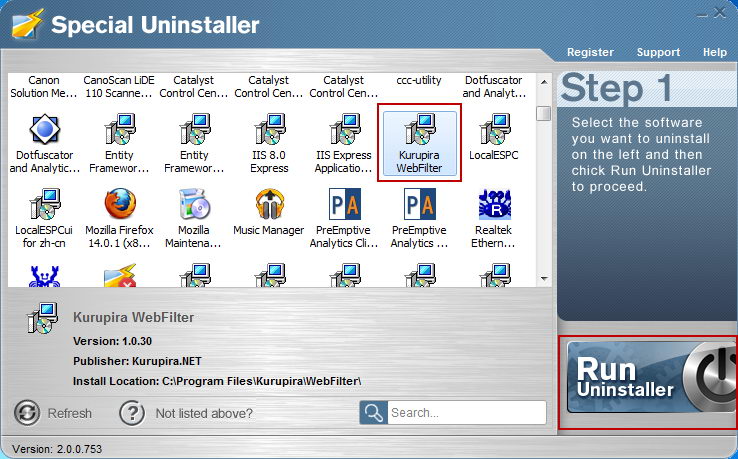Select the Mozilla Firefox 14.0.1 icon
This screenshot has width=738, height=459.
pos(120,204)
